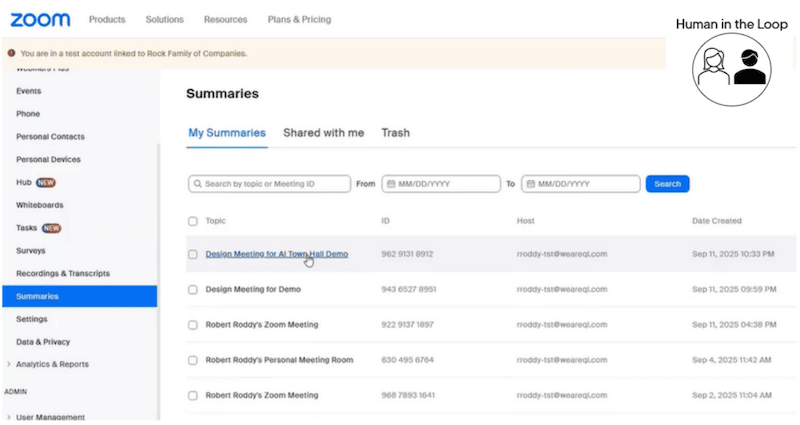Click the Date Created column header

[717, 221]
